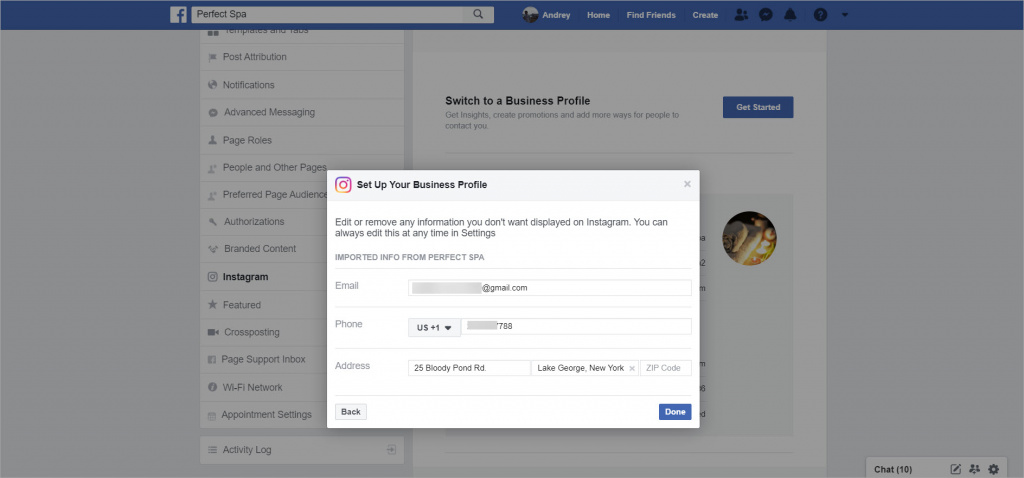Click the Advanced Messaging chat icon

(x=212, y=112)
